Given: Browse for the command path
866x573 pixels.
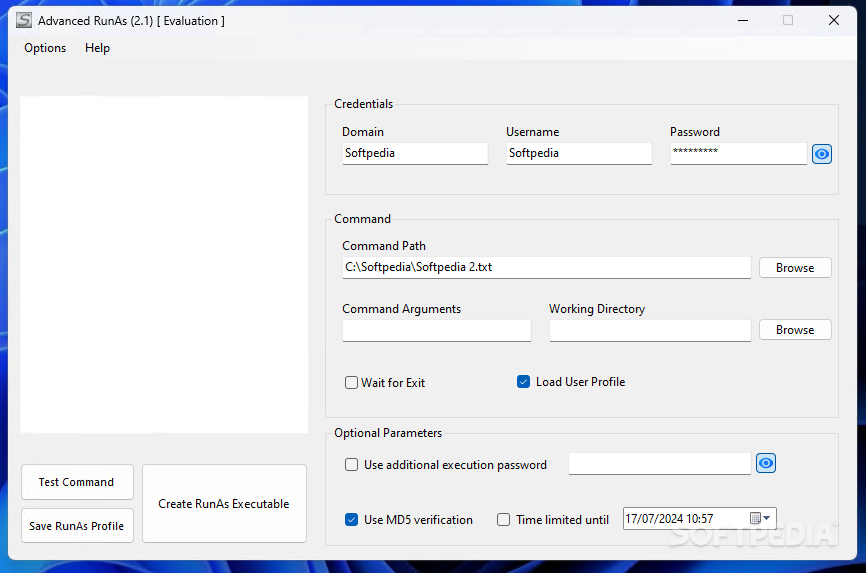Looking at the screenshot, I should (795, 267).
